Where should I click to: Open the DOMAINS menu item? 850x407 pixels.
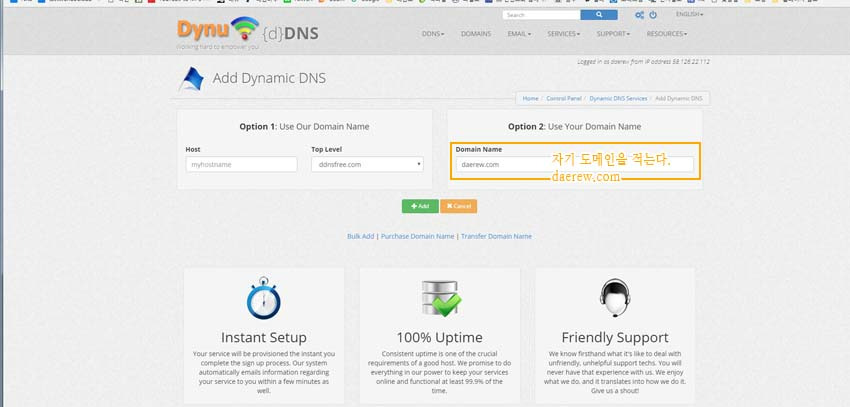(x=476, y=34)
